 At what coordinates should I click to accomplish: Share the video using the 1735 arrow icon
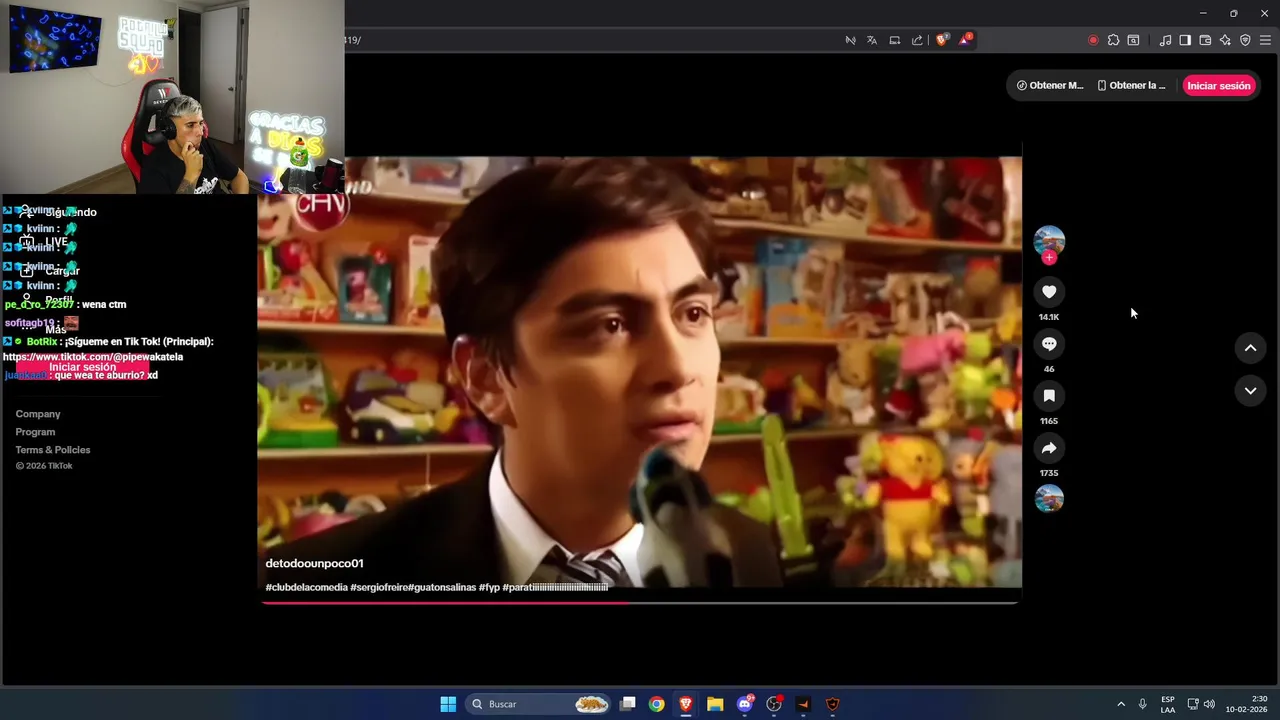[x=1049, y=448]
